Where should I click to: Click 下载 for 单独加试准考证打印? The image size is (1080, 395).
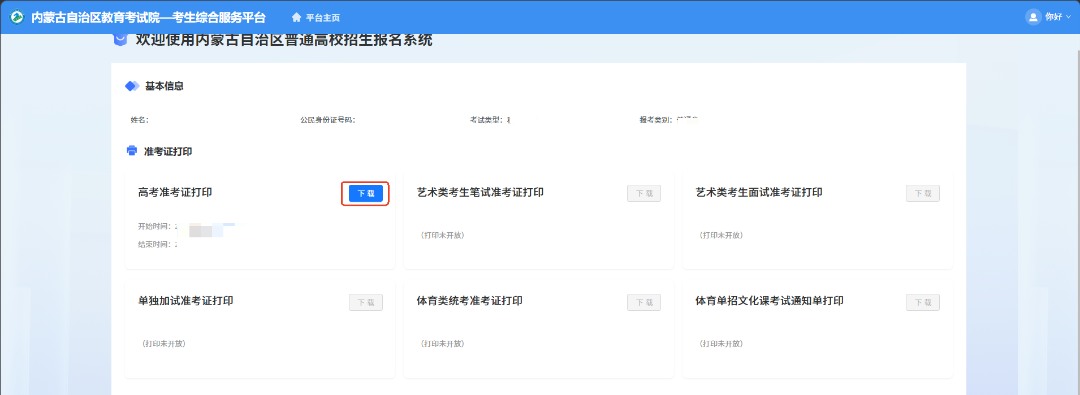[x=366, y=302]
